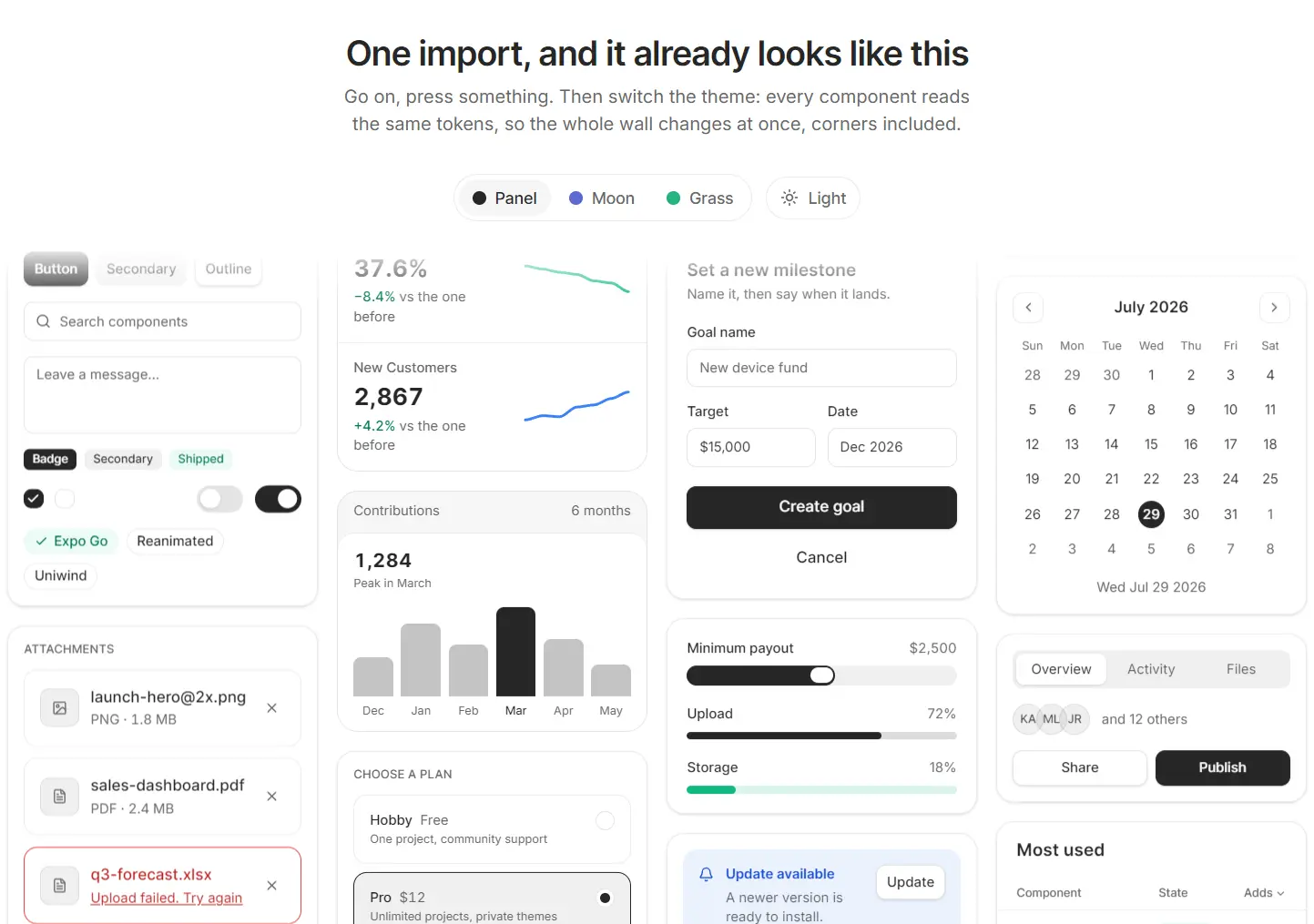Image resolution: width=1314 pixels, height=924 pixels.
Task: Open the Date field showing Dec 2026
Action: tap(891, 447)
